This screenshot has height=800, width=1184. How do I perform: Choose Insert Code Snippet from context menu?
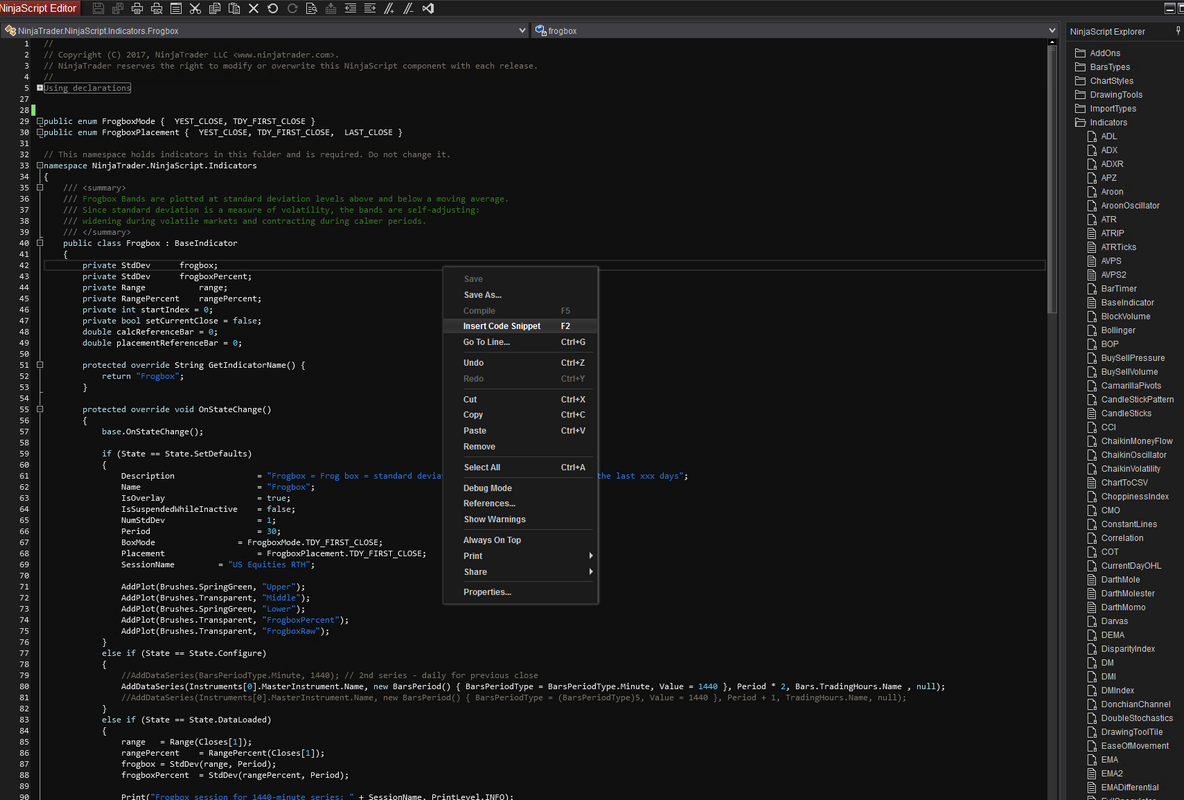[501, 326]
